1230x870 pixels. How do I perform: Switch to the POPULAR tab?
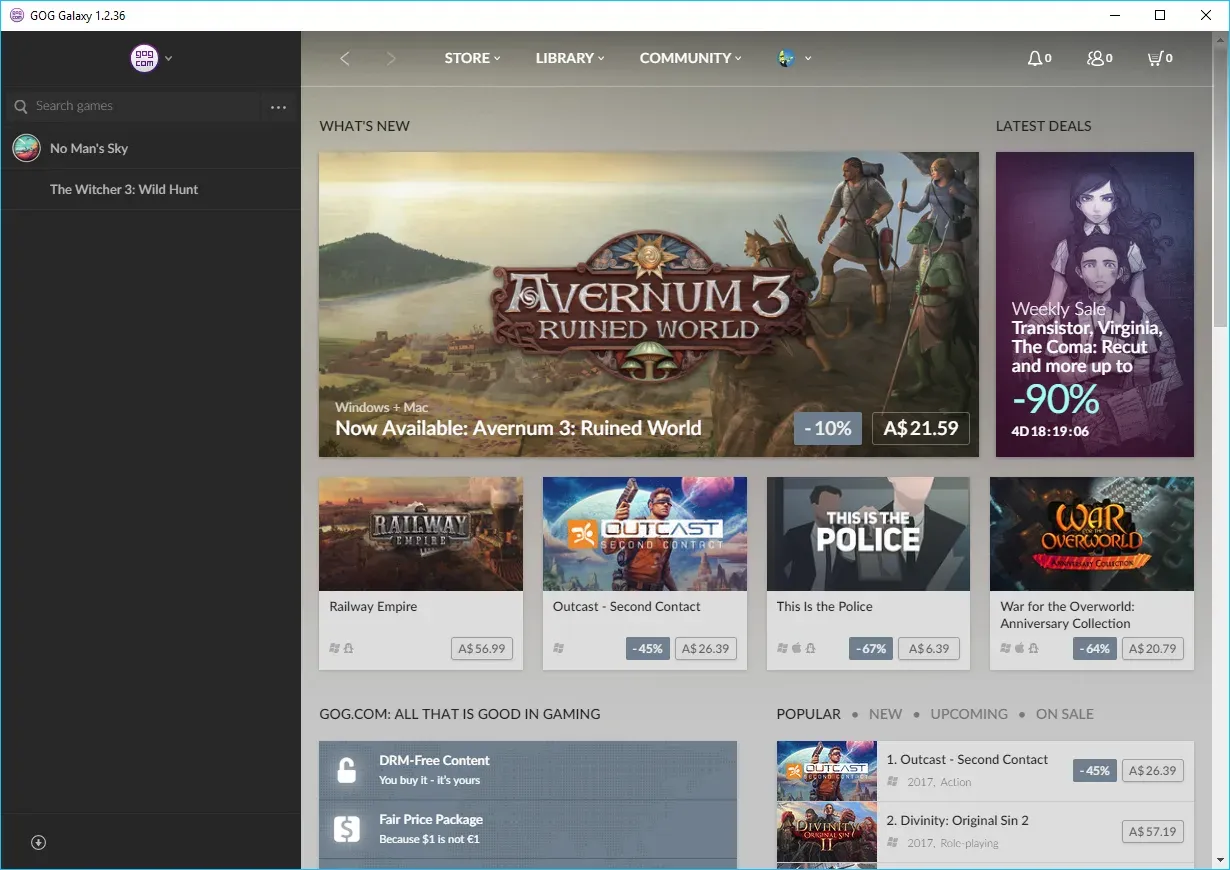click(809, 714)
